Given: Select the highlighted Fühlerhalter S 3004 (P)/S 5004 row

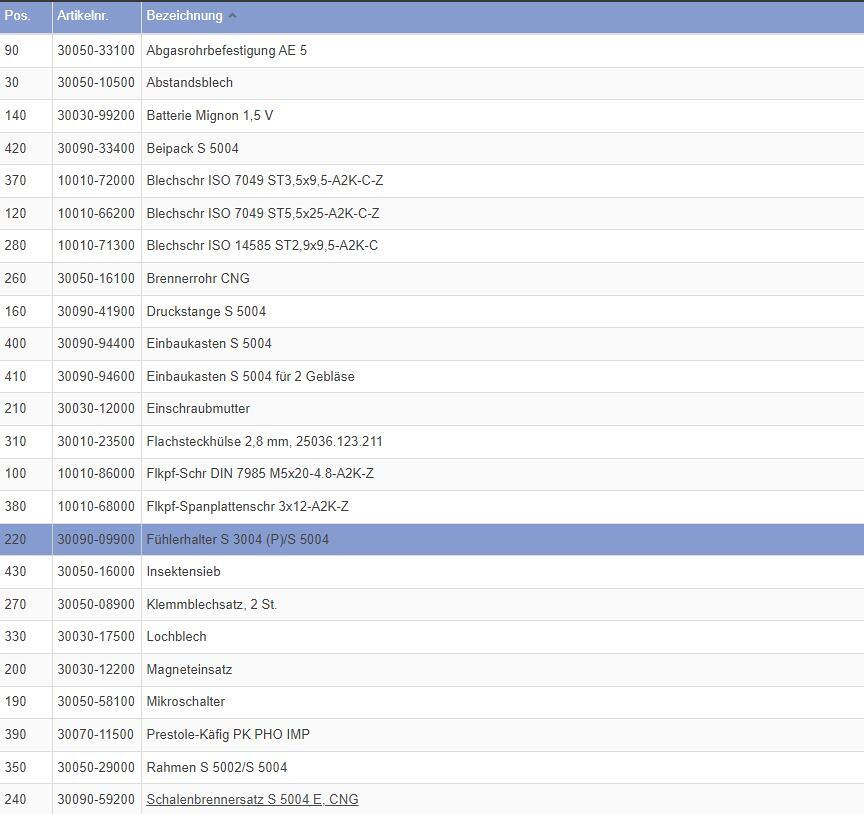Looking at the screenshot, I should [238, 539].
